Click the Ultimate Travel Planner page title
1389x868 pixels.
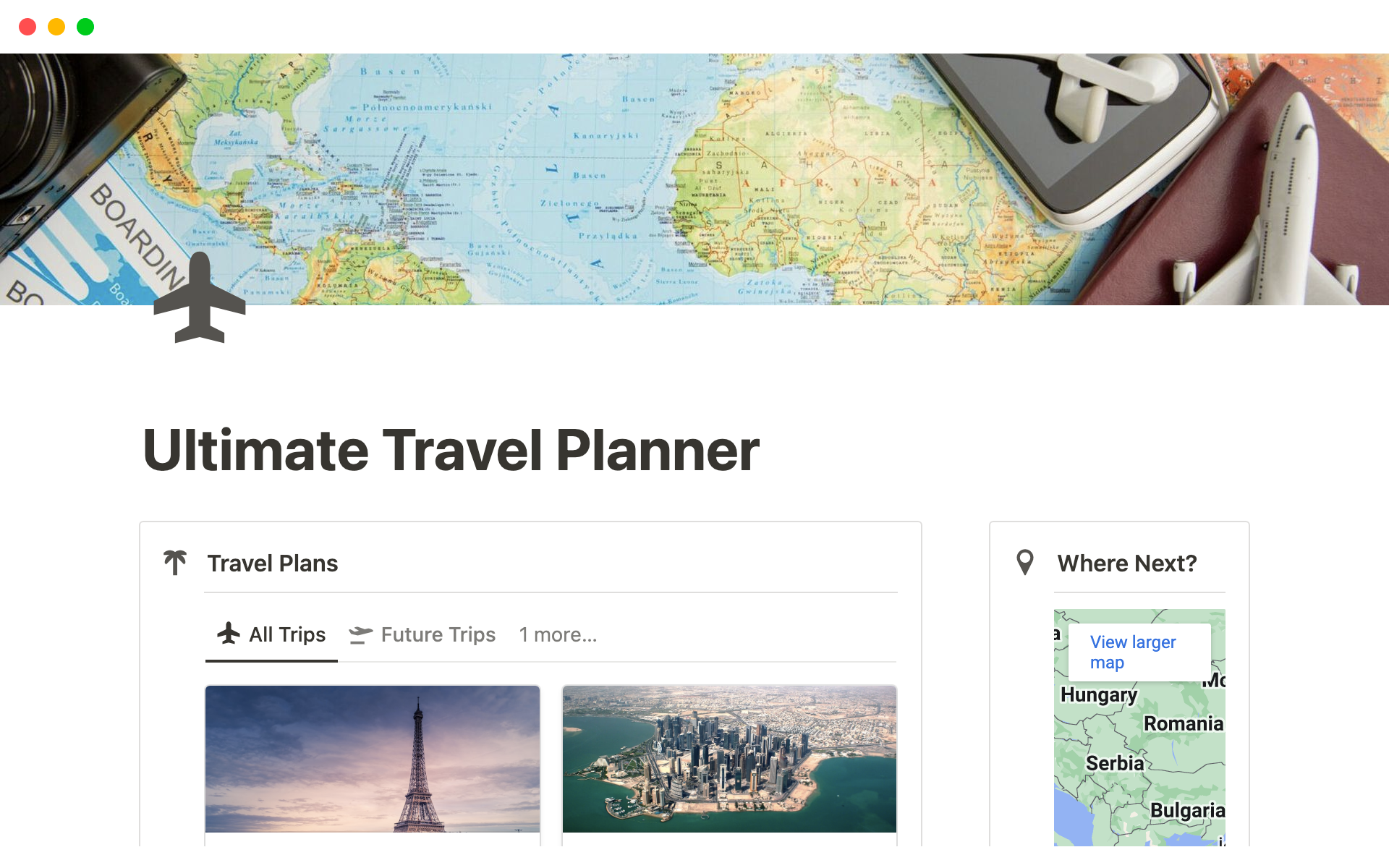click(451, 450)
